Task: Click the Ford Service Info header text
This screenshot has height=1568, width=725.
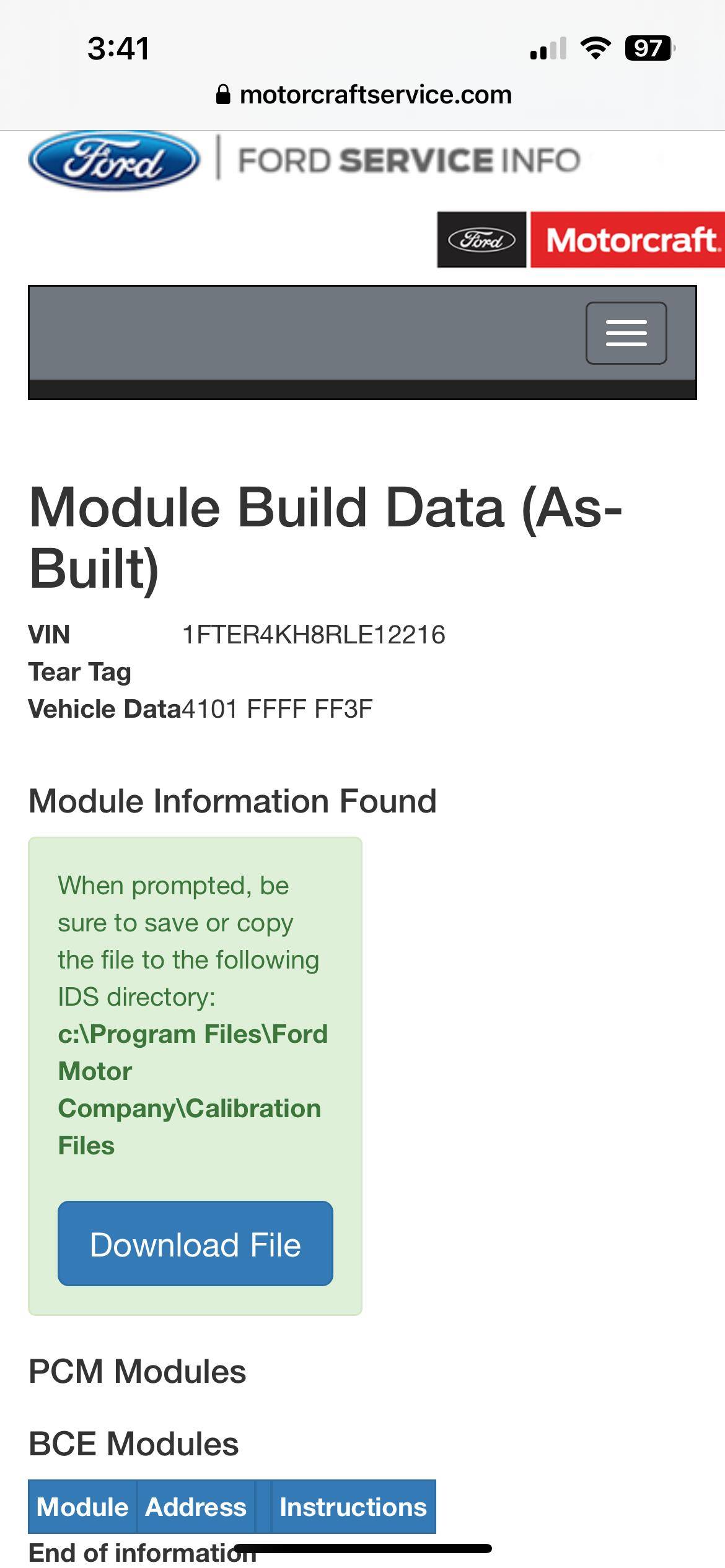Action: tap(410, 160)
